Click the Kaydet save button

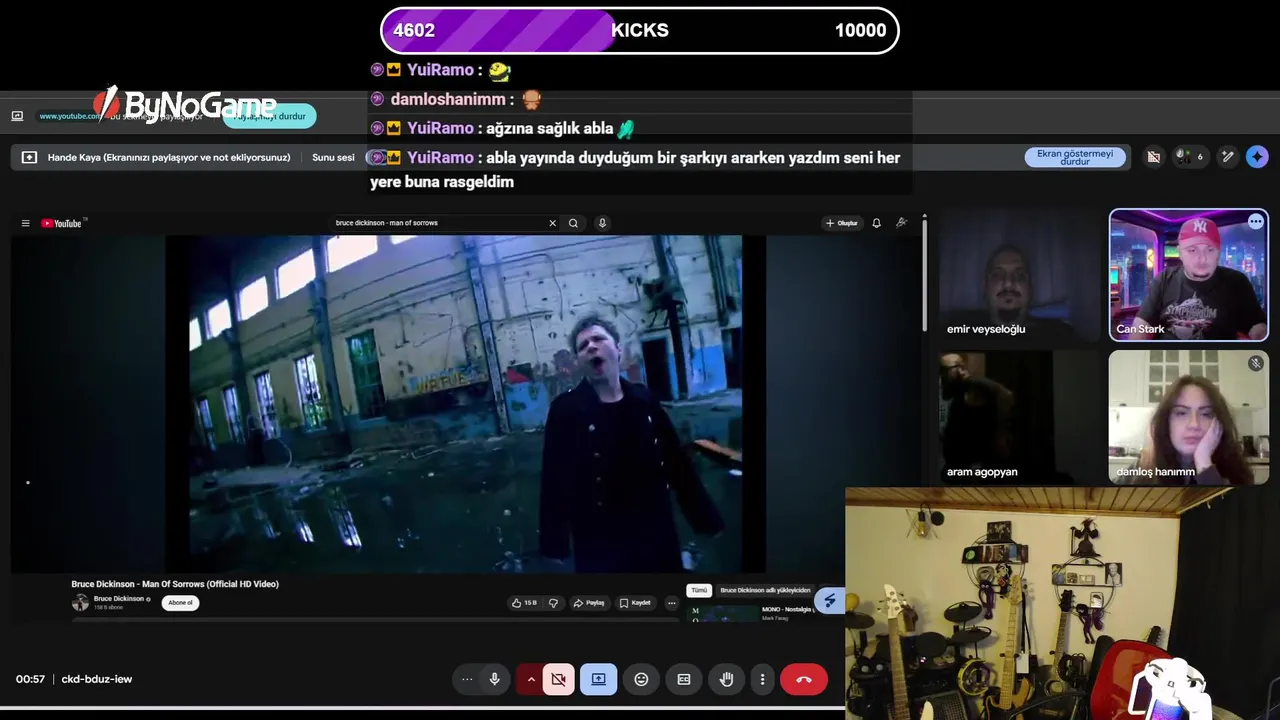coord(635,603)
